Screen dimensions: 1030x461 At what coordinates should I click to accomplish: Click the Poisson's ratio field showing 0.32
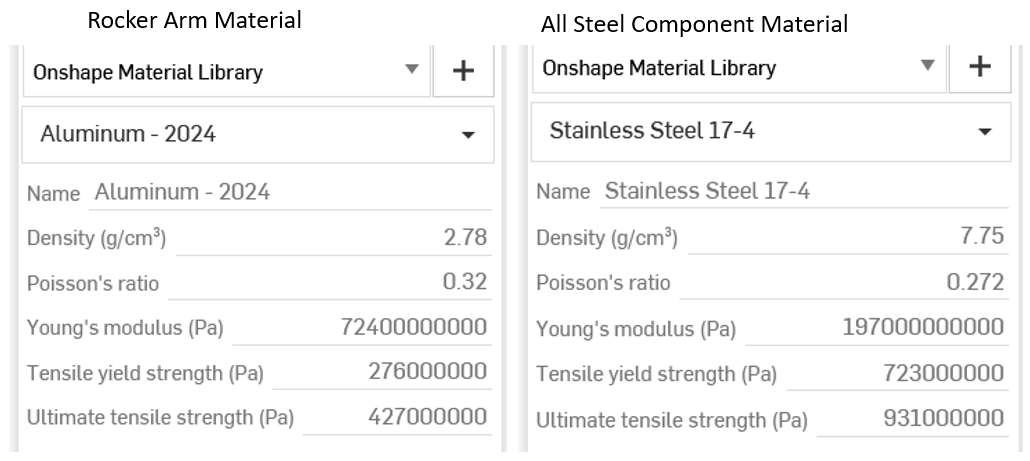click(x=464, y=282)
